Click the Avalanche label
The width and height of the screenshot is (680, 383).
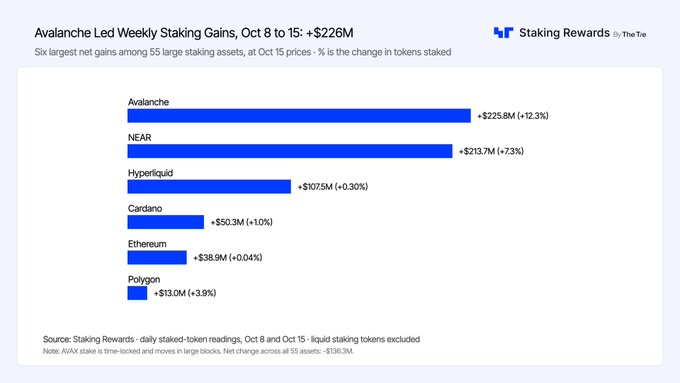[x=148, y=102]
